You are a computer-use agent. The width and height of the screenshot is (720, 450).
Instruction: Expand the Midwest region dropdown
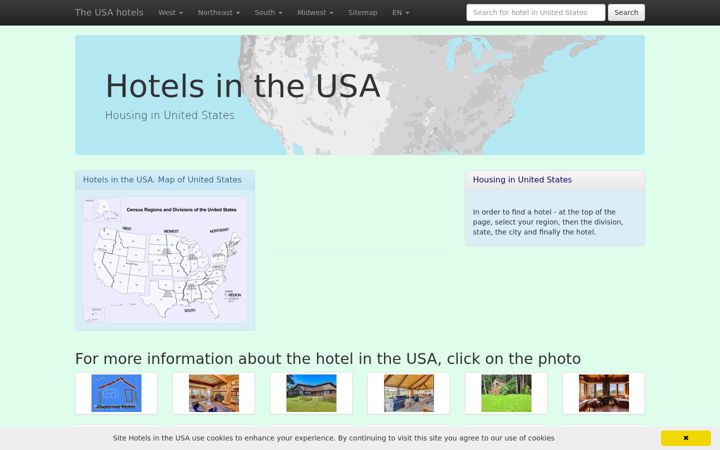(x=315, y=12)
